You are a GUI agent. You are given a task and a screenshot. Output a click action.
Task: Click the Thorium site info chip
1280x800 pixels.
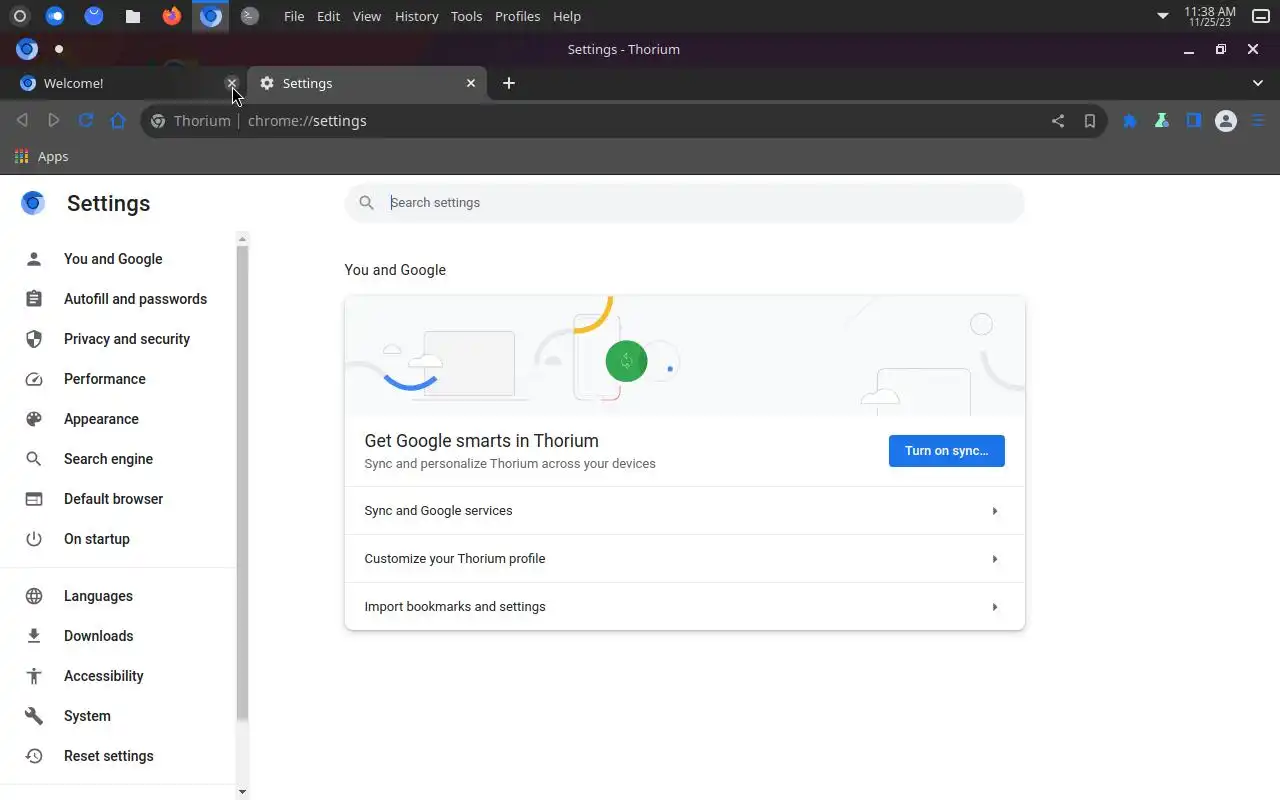coord(191,121)
